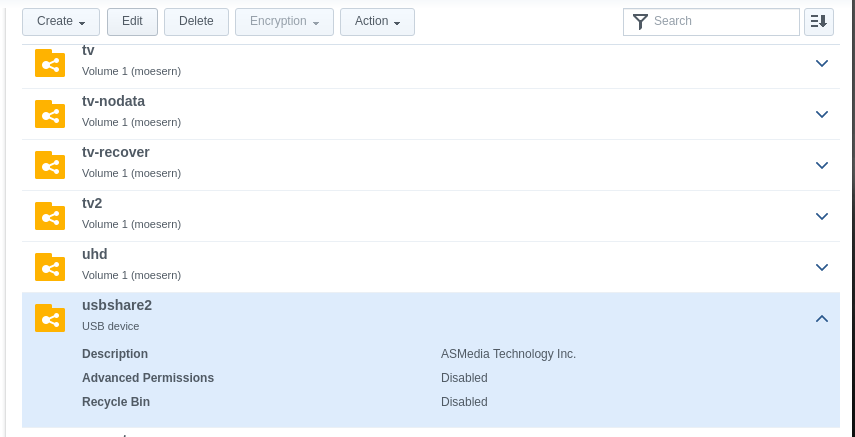Image resolution: width=855 pixels, height=437 pixels.
Task: Click the tv2 shared folder icon
Action: click(50, 216)
